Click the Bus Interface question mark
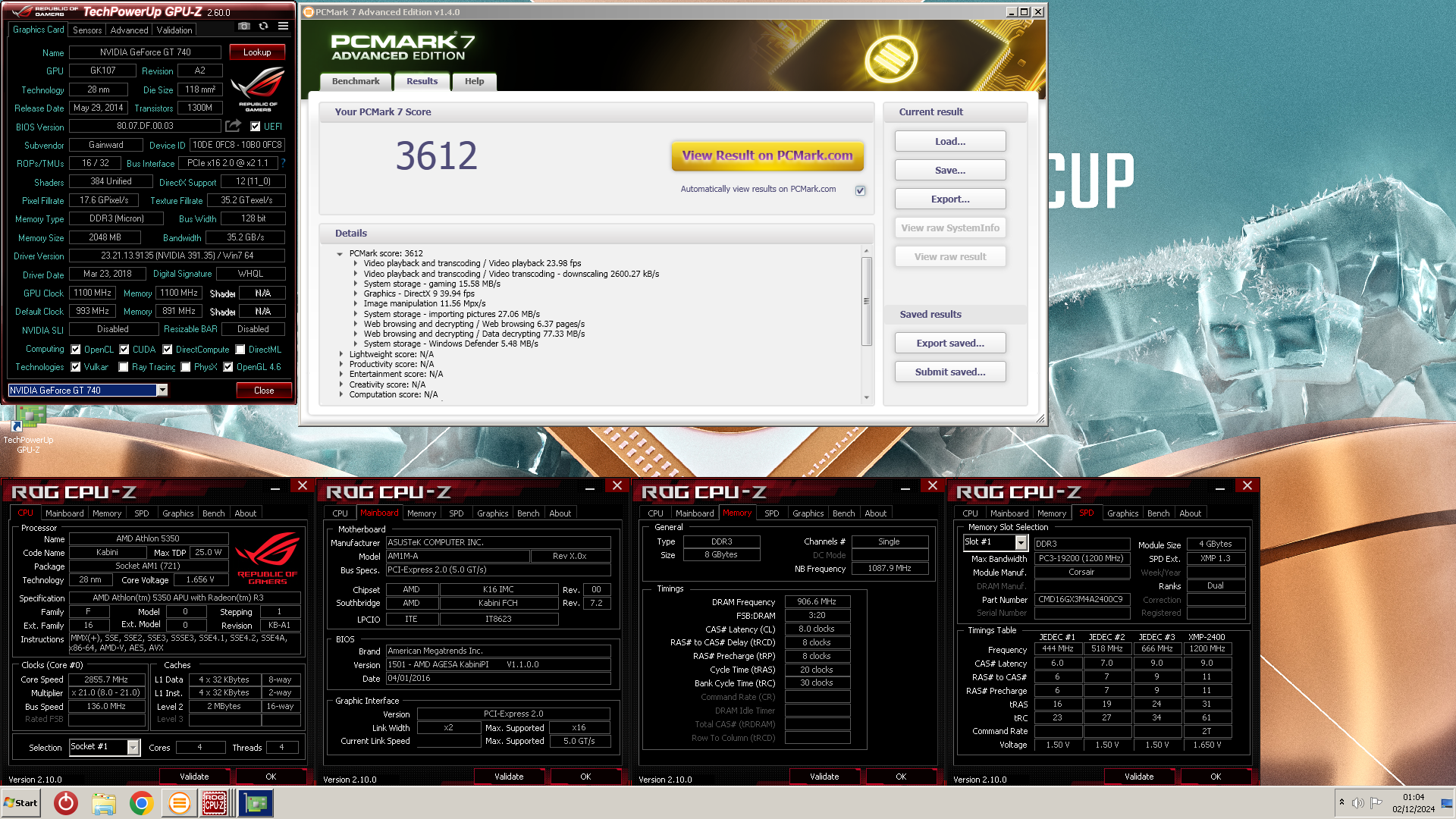This screenshot has height=819, width=1456. (x=283, y=163)
